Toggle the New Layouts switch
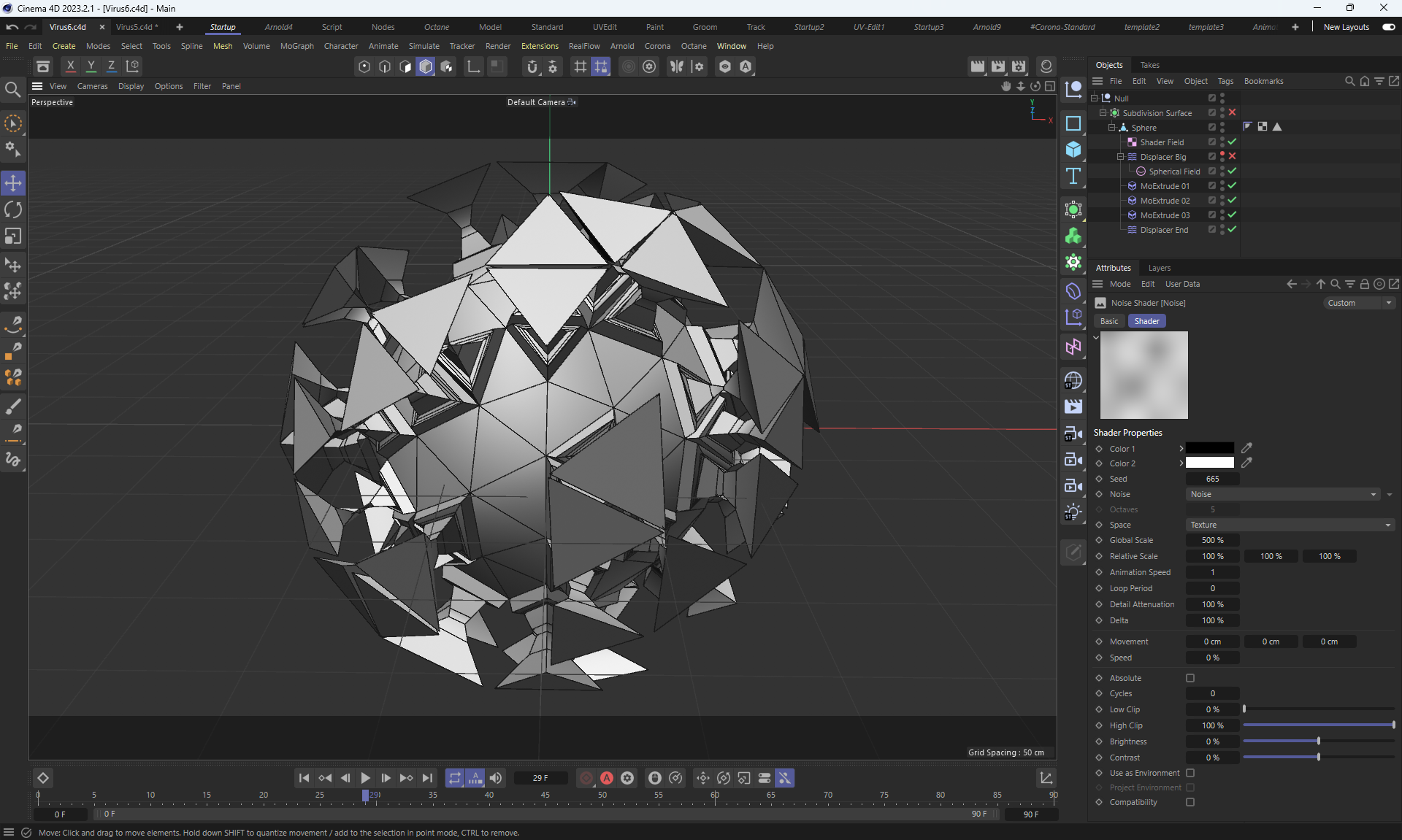 click(1388, 27)
